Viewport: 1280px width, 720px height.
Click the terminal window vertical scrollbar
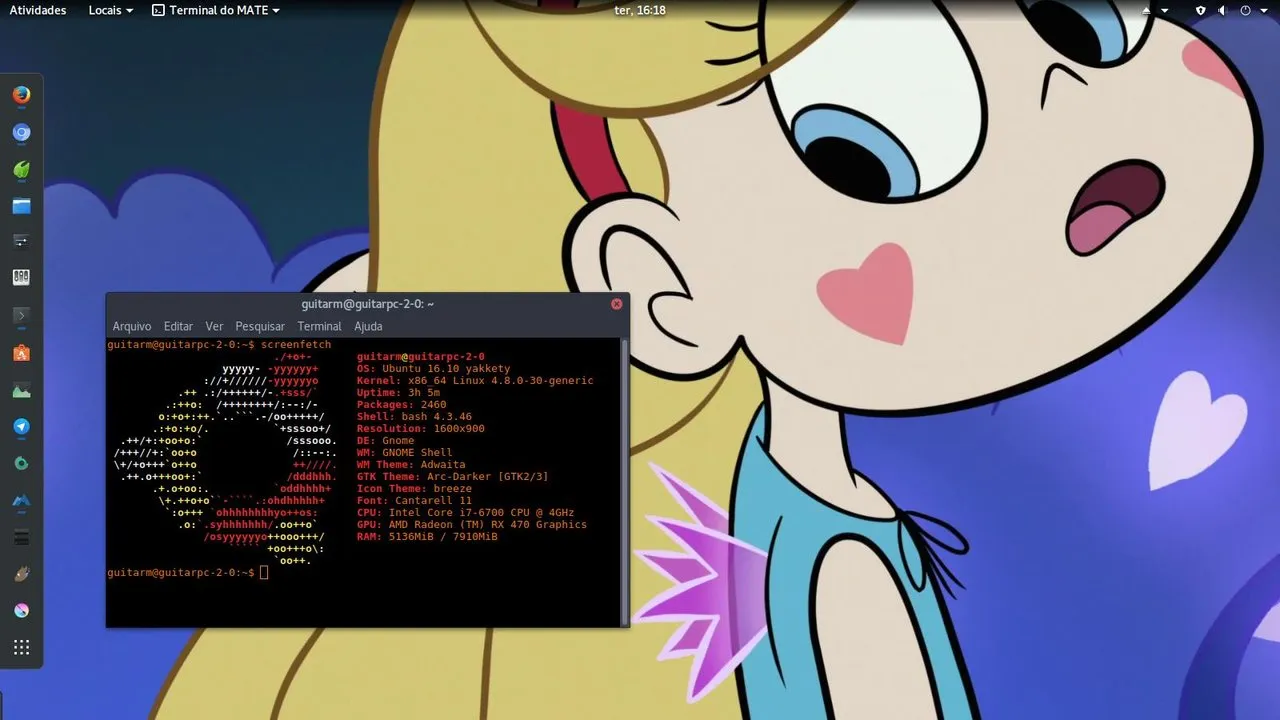point(626,481)
